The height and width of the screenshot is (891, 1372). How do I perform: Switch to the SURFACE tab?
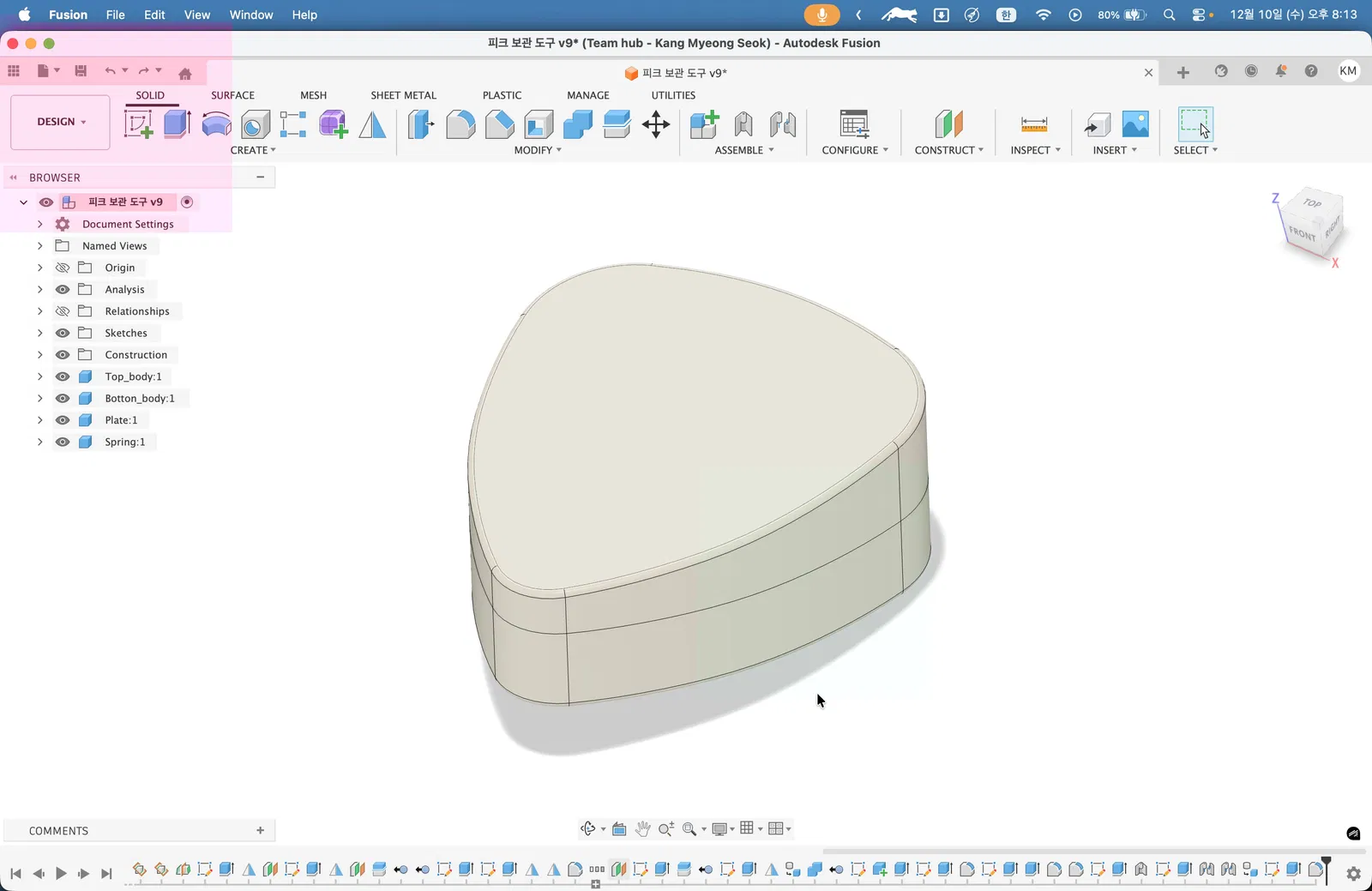coord(232,95)
